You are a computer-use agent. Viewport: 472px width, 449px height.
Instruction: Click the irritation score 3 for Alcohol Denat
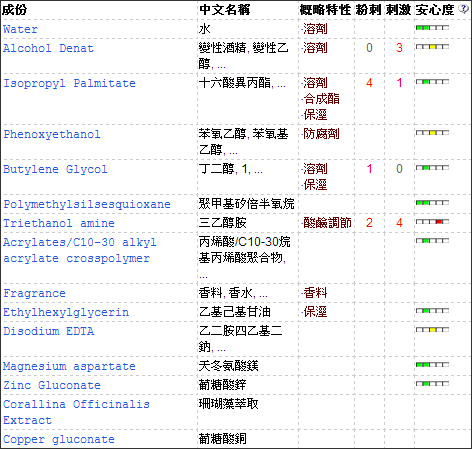pyautogui.click(x=399, y=48)
